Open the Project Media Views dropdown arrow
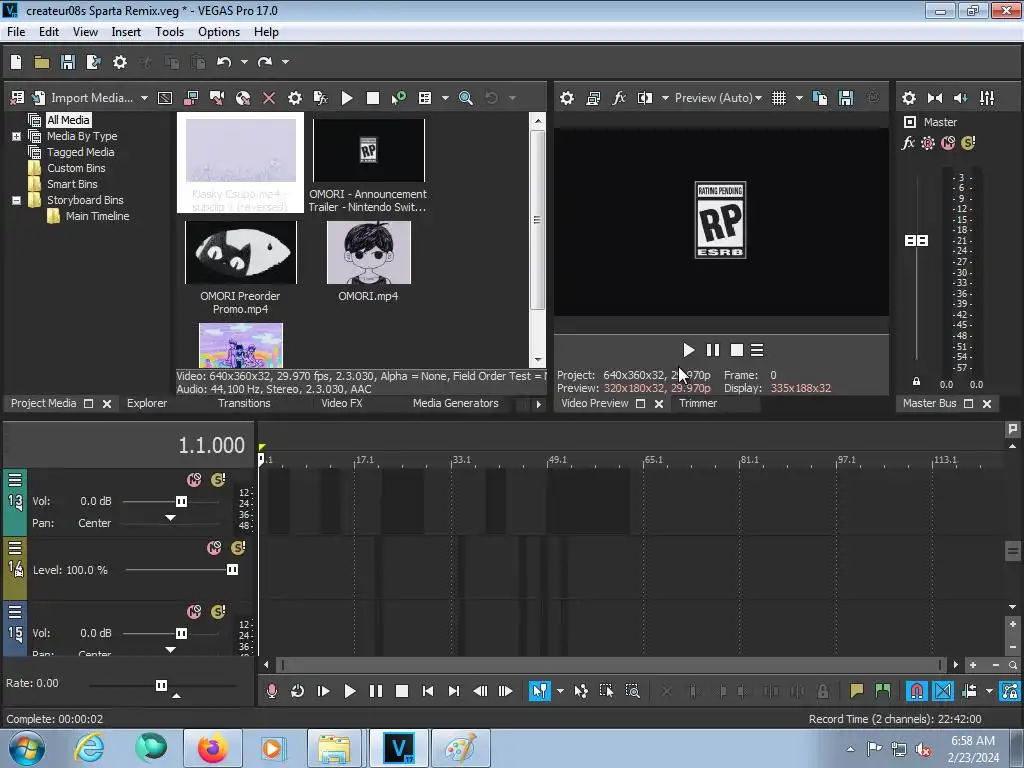This screenshot has height=768, width=1024. (x=445, y=98)
